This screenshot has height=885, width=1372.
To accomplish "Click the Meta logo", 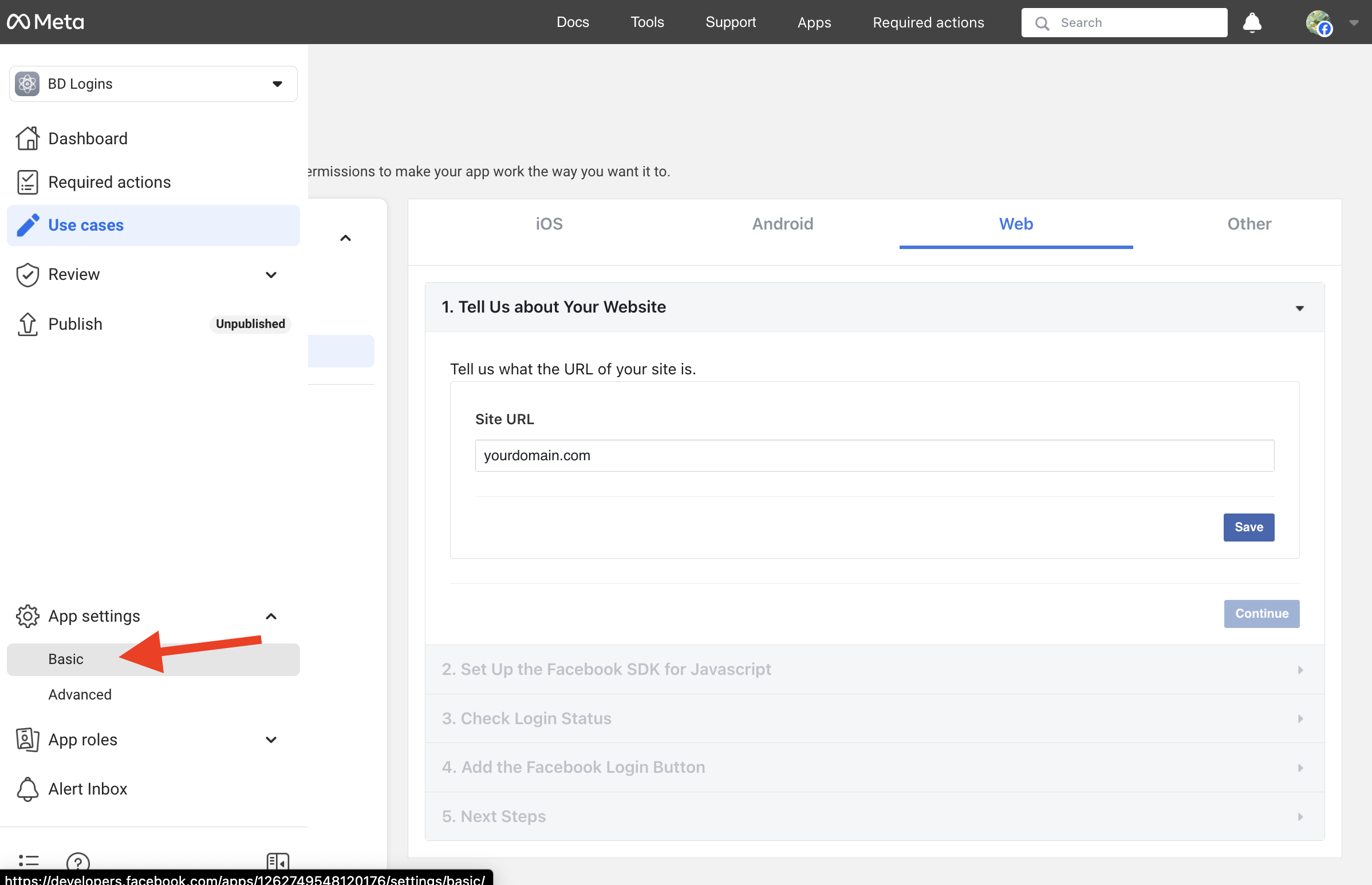I will [45, 22].
